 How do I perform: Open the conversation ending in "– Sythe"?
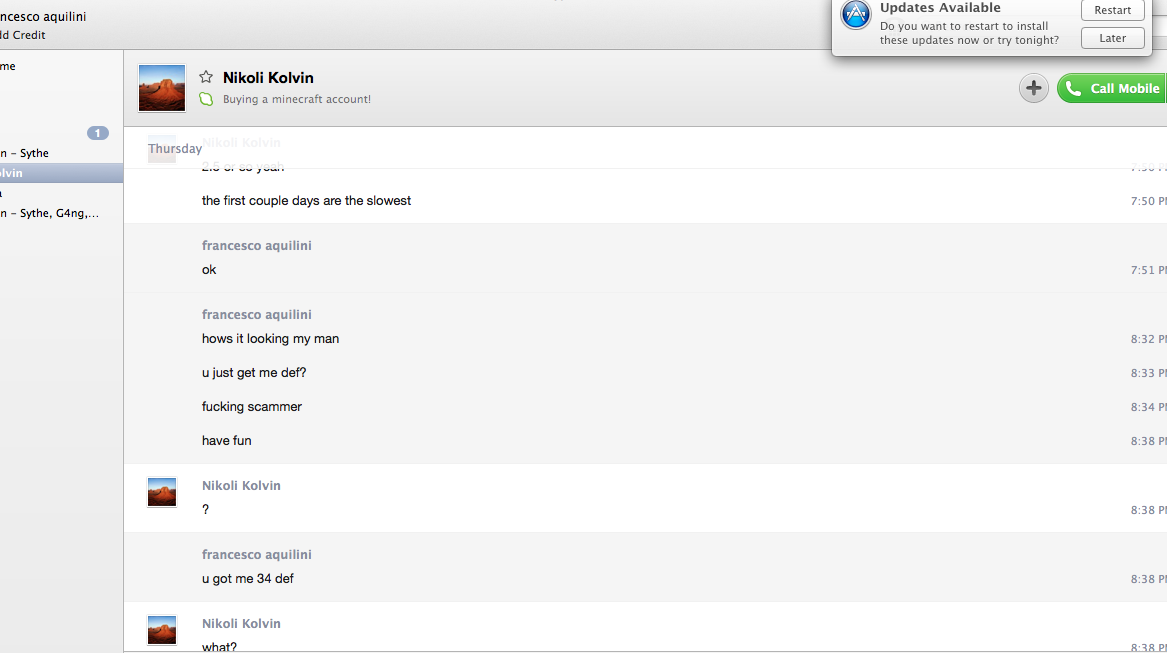pos(25,153)
